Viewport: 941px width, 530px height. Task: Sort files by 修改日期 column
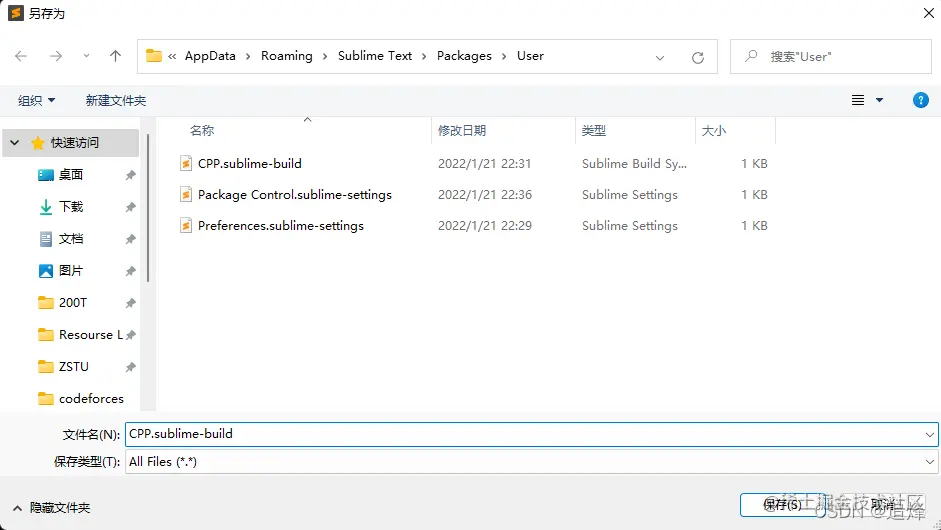(x=461, y=130)
